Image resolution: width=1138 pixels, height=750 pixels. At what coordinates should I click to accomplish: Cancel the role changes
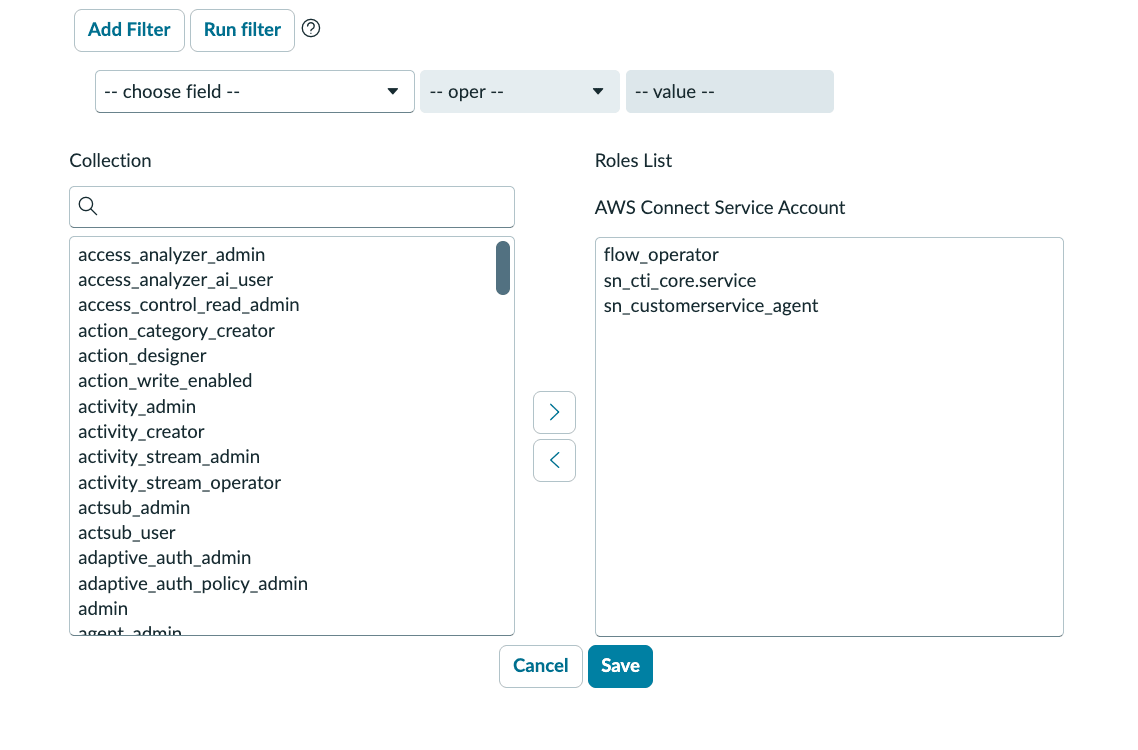(x=541, y=666)
